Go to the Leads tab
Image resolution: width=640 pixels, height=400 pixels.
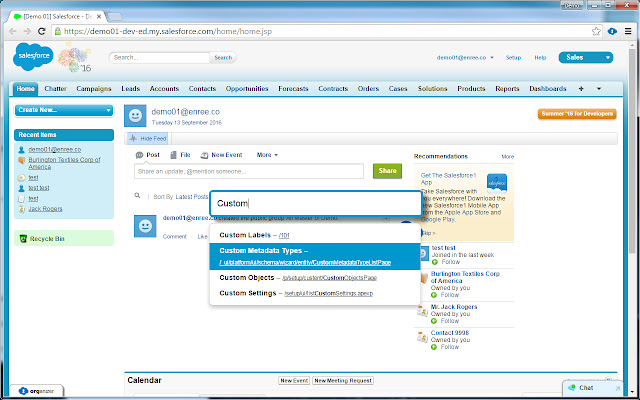point(131,89)
